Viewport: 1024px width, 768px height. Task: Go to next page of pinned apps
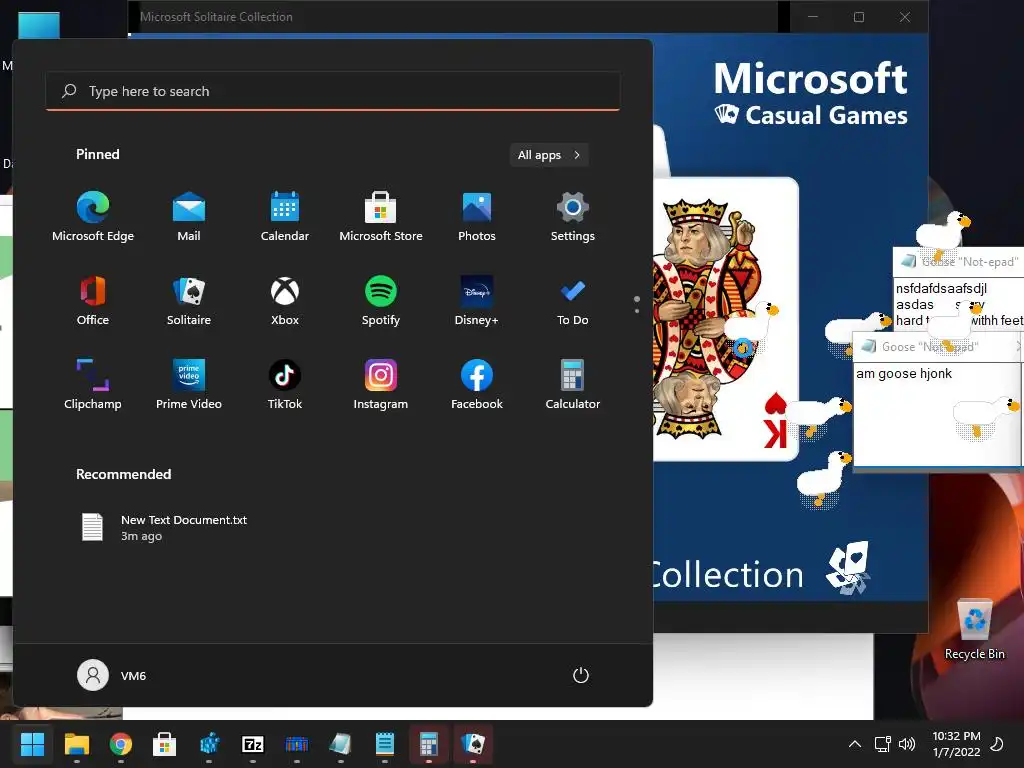637,310
